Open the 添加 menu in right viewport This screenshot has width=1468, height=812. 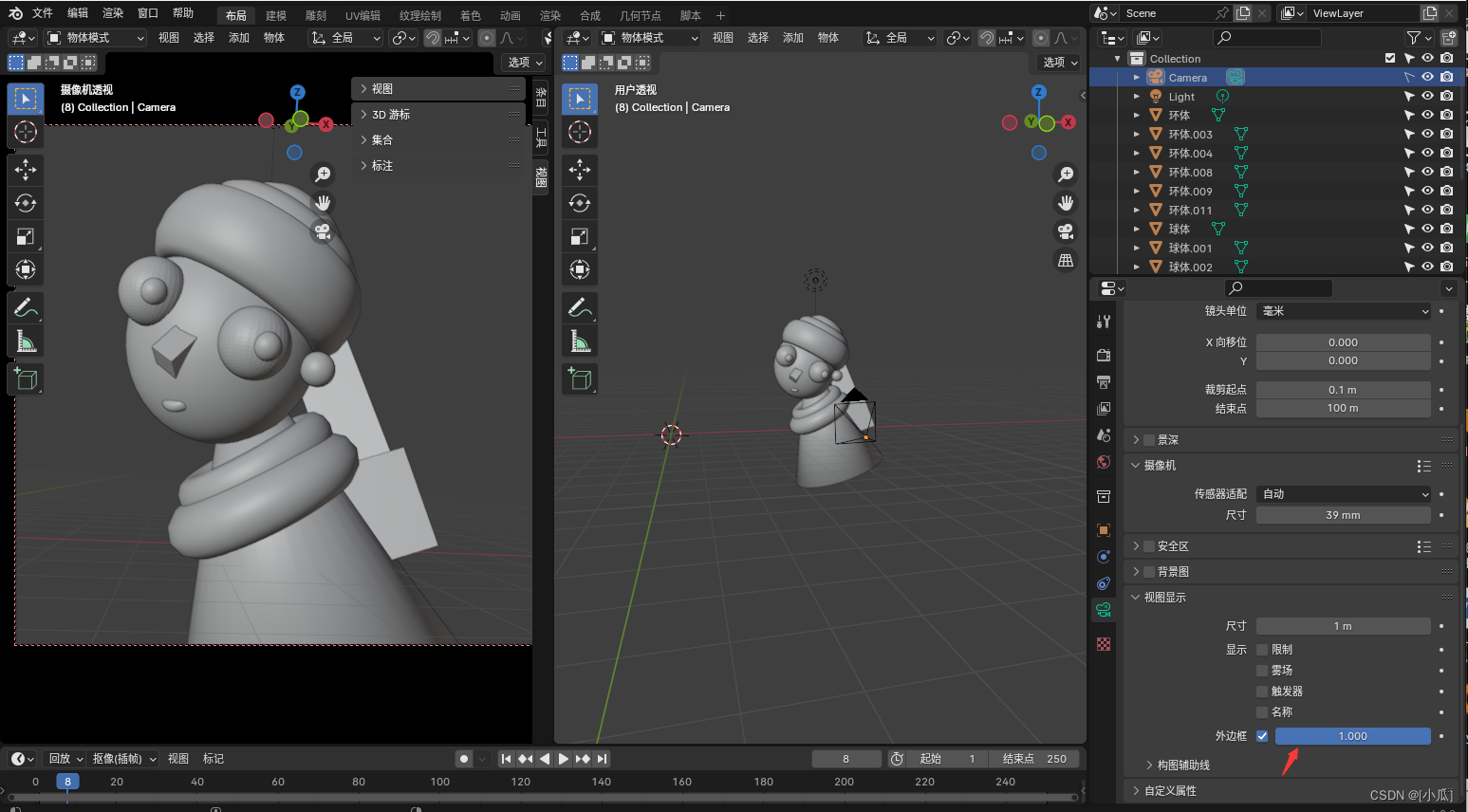coord(793,38)
